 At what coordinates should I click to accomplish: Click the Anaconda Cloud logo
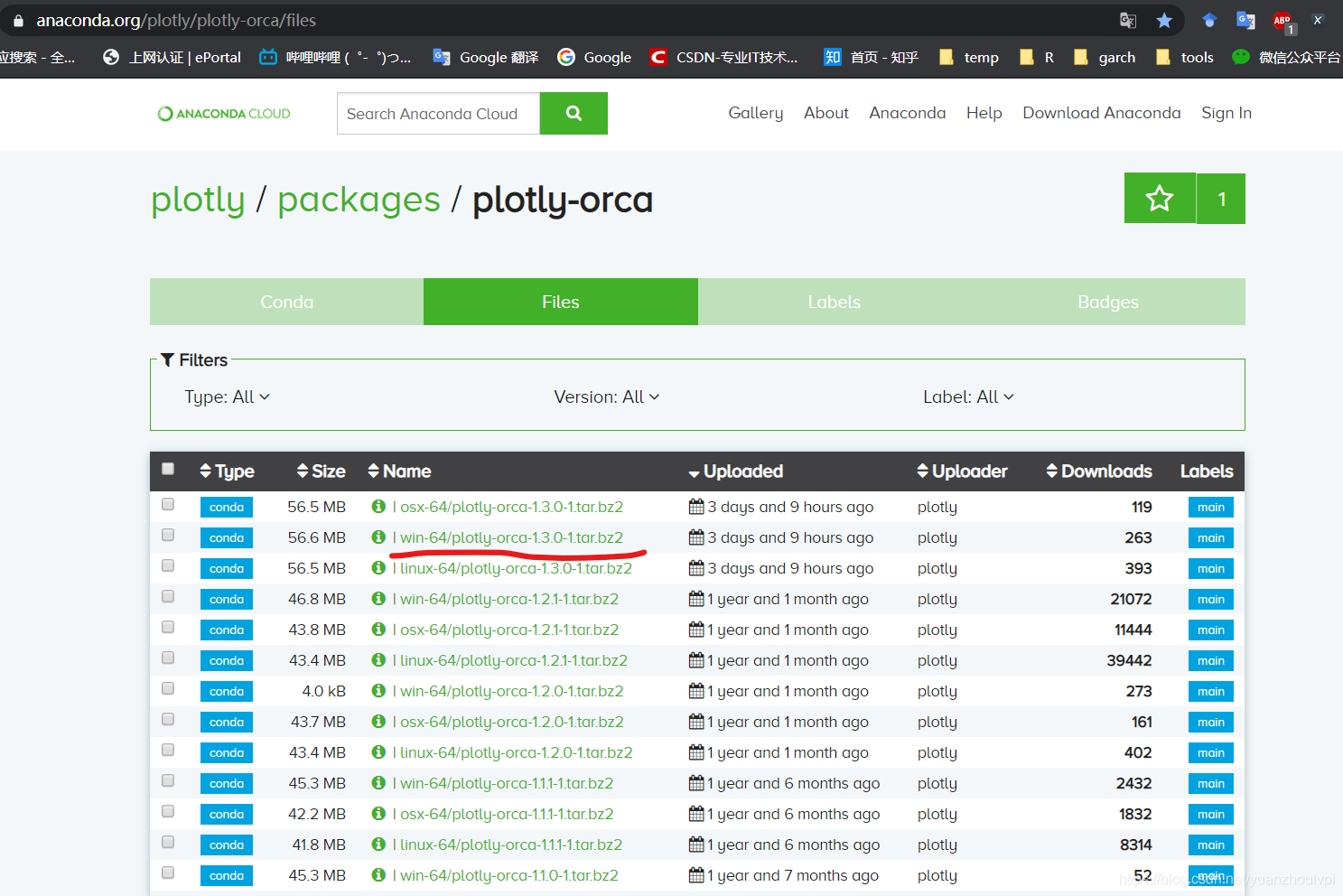click(223, 113)
